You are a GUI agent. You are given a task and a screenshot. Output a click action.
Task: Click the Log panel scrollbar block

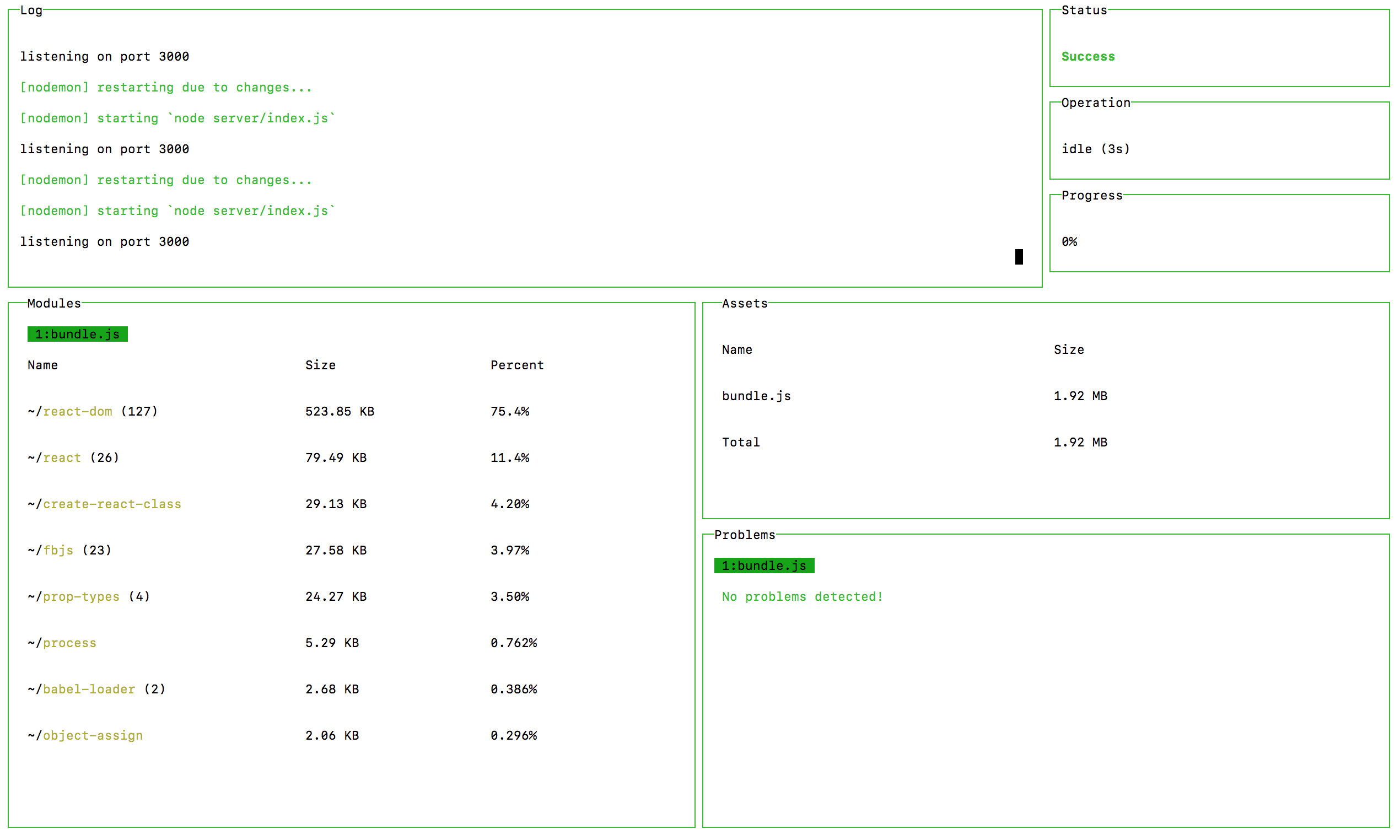point(1019,257)
